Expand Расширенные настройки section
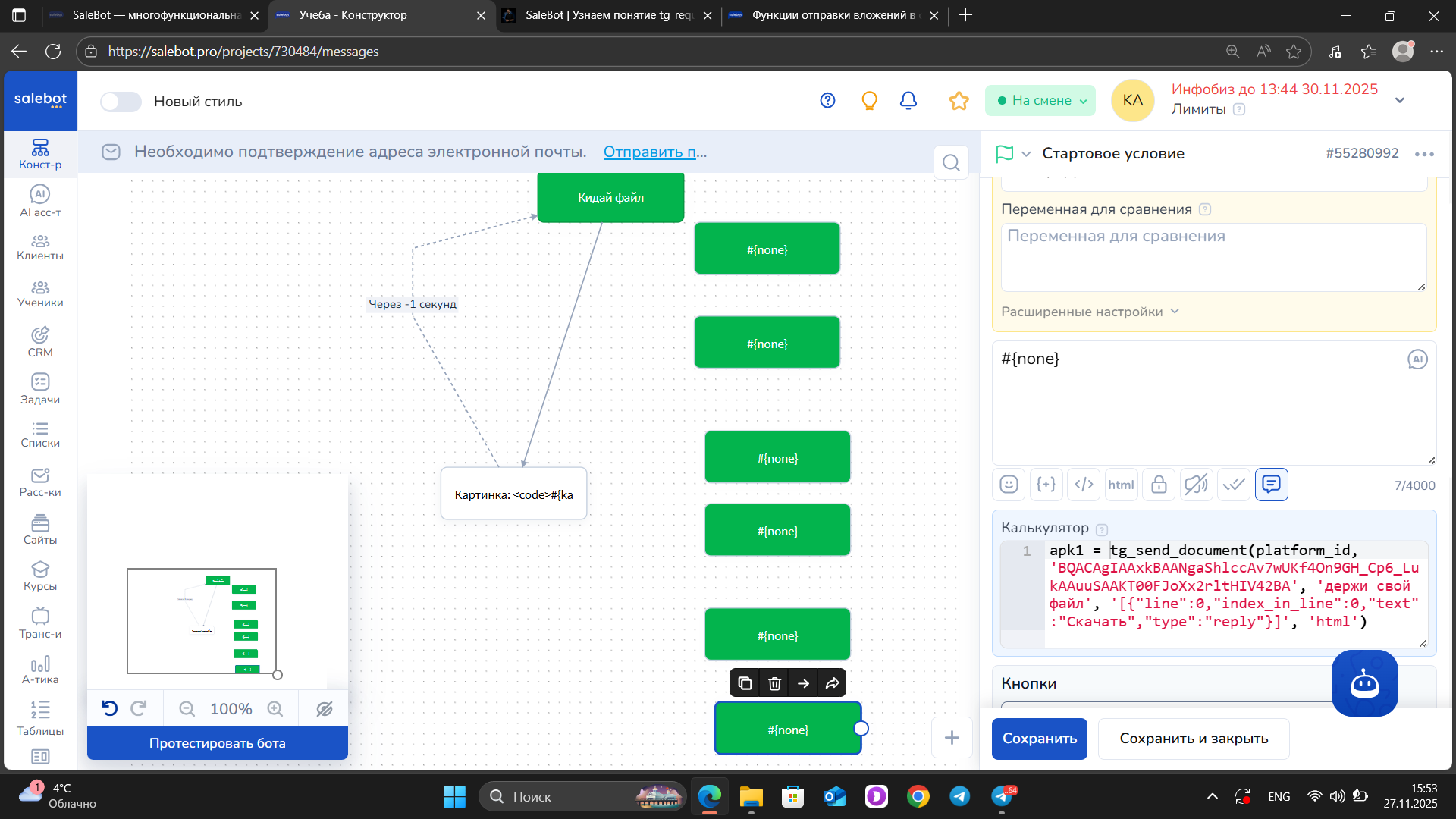Image resolution: width=1456 pixels, height=819 pixels. 1090,312
